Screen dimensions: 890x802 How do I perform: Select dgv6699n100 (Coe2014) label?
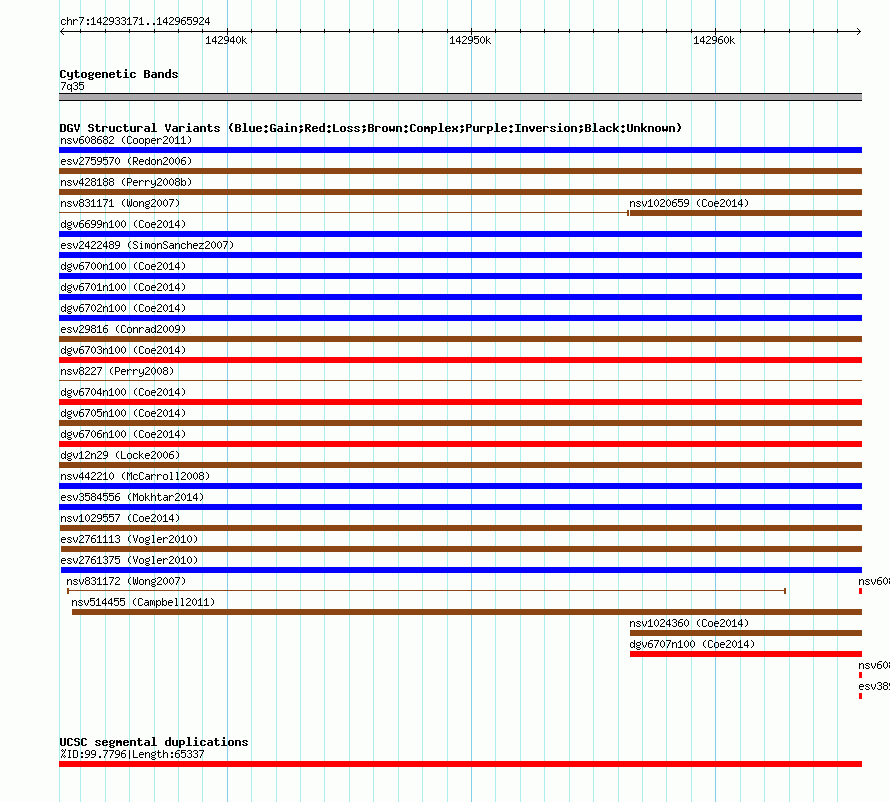(123, 224)
